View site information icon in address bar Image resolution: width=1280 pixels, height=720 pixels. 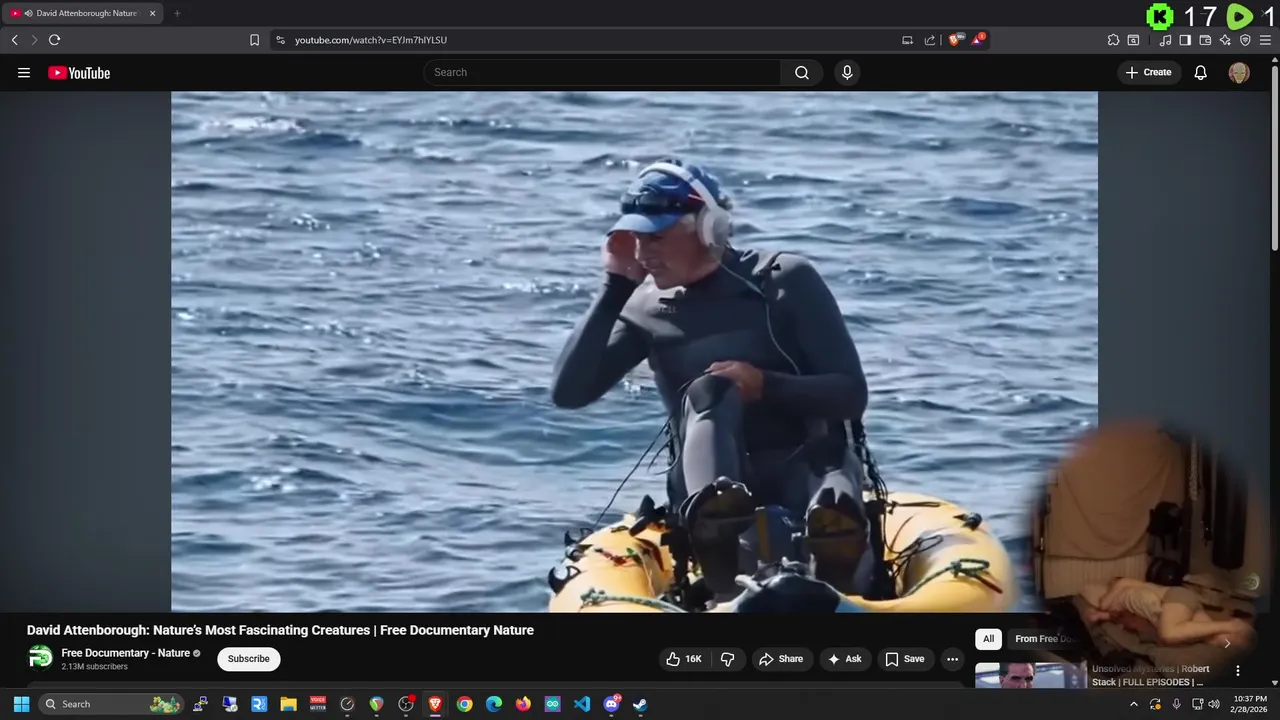280,40
